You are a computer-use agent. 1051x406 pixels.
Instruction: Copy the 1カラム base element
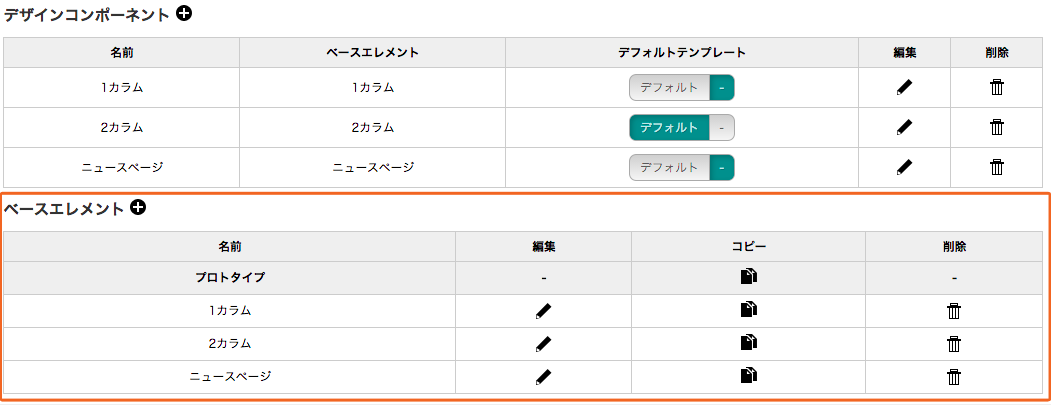(x=748, y=310)
